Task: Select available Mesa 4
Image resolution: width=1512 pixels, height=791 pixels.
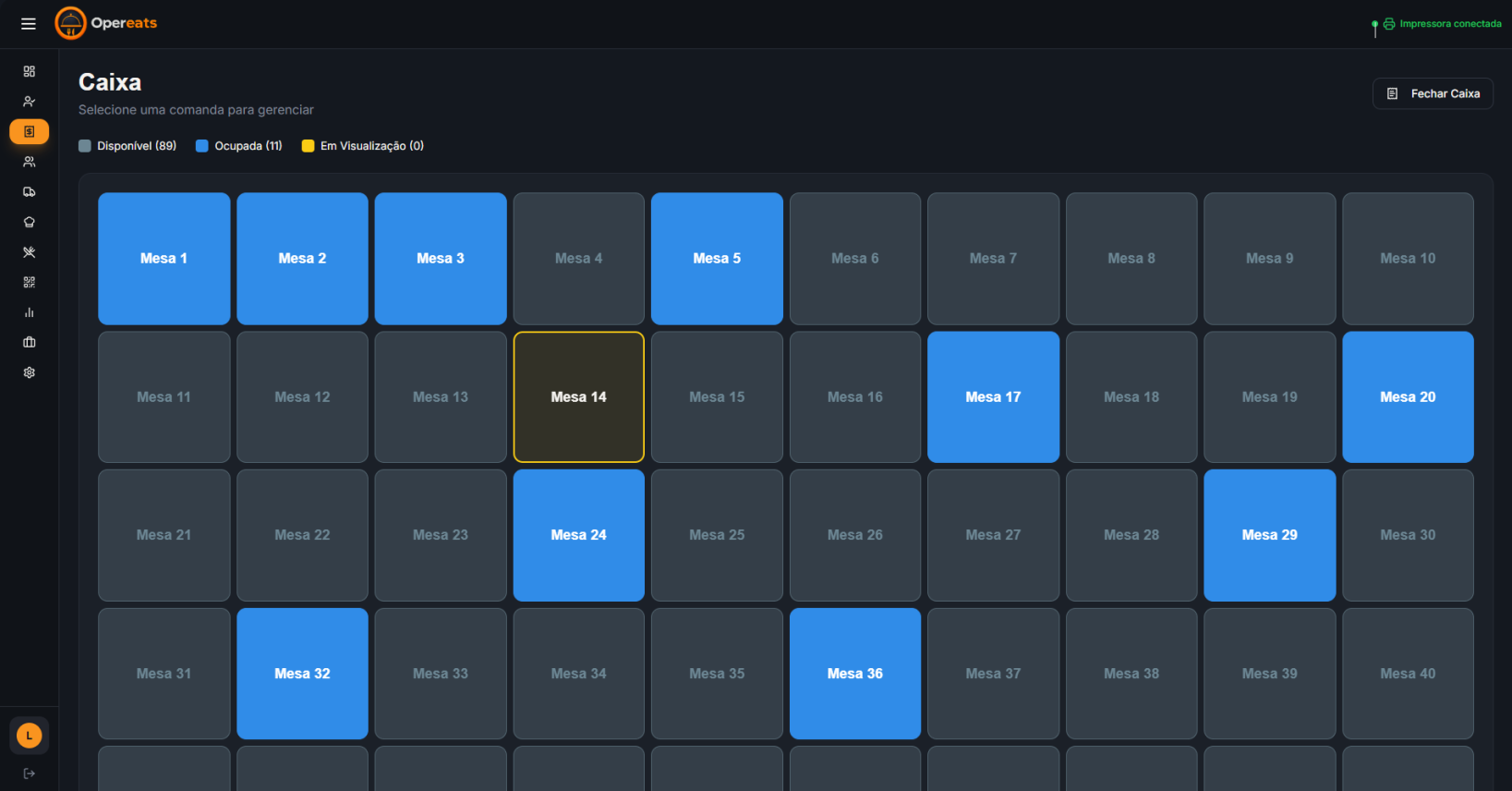Action: [579, 259]
